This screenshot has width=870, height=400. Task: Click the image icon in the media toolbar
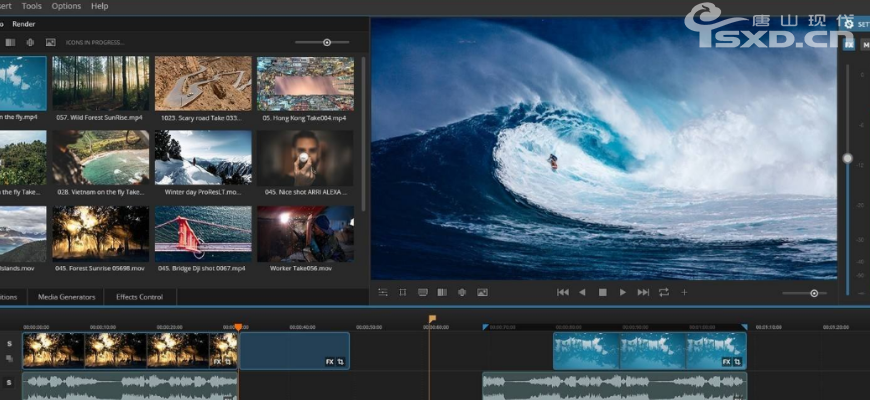50,42
